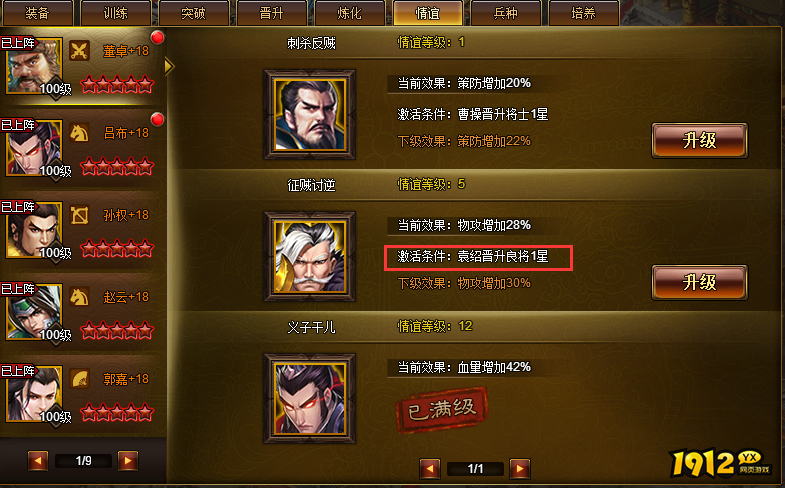Click red notification dot on 董卓 entry

(x=157, y=38)
